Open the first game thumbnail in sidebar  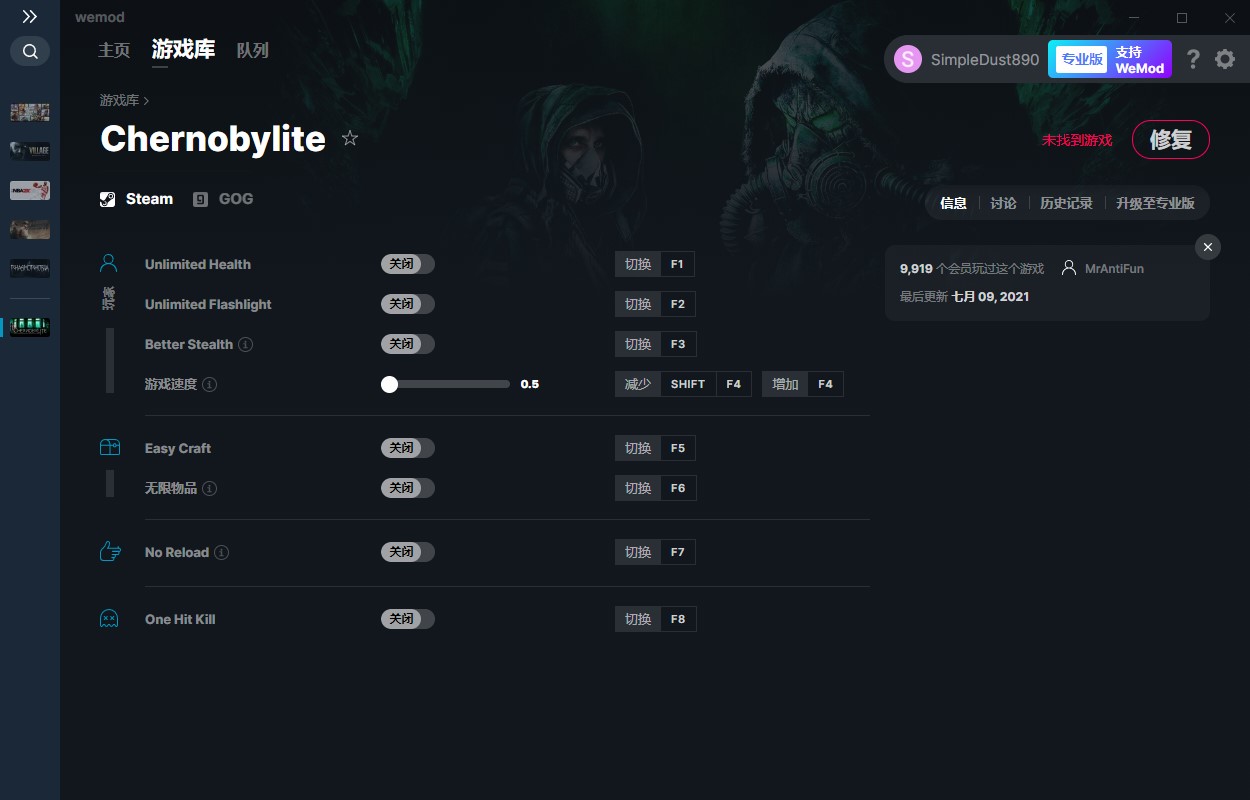pyautogui.click(x=30, y=112)
